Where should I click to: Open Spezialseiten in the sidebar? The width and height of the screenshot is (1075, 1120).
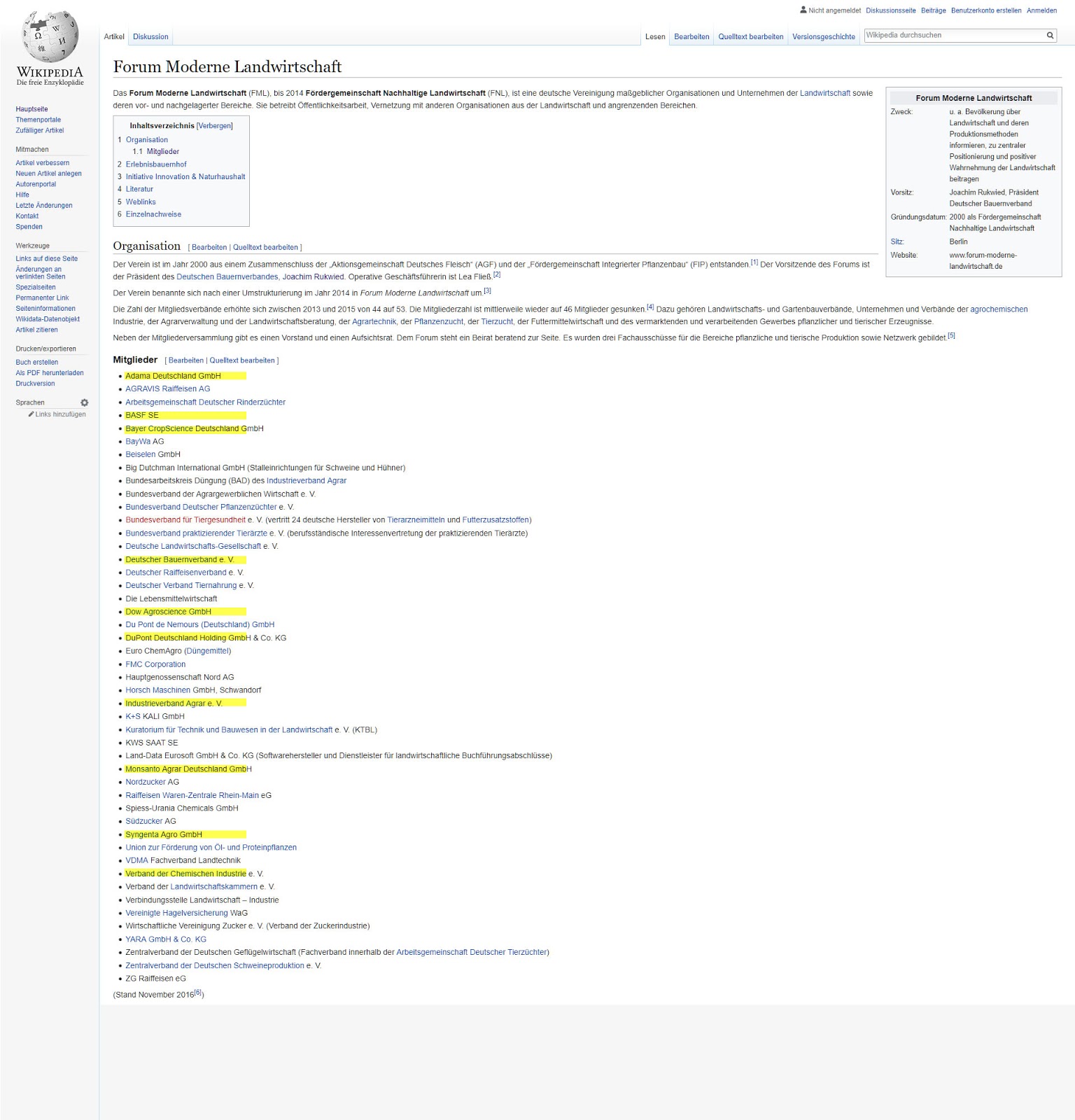tap(36, 287)
